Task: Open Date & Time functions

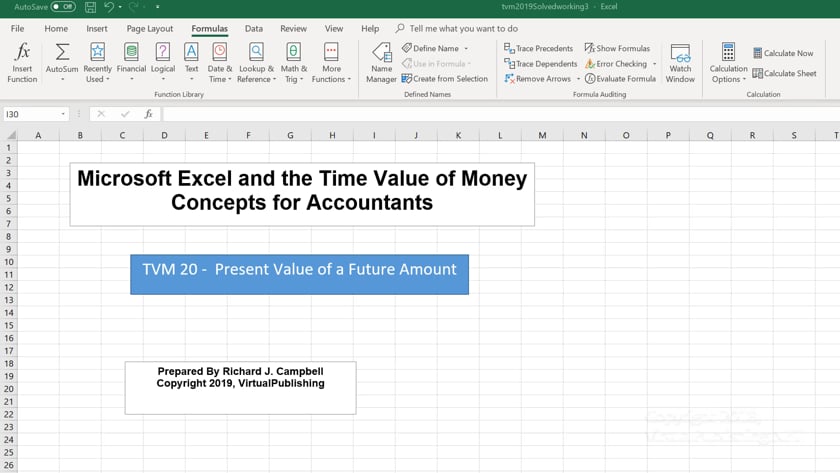Action: pos(220,63)
